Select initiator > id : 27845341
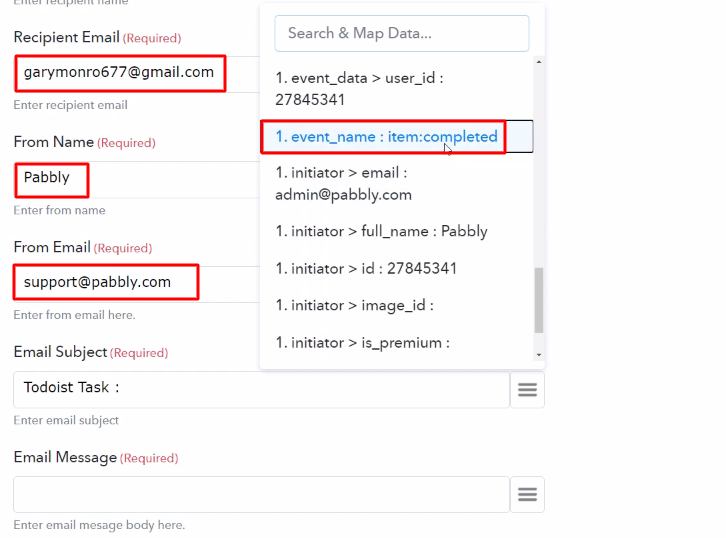Image resolution: width=726 pixels, height=538 pixels. click(x=397, y=268)
